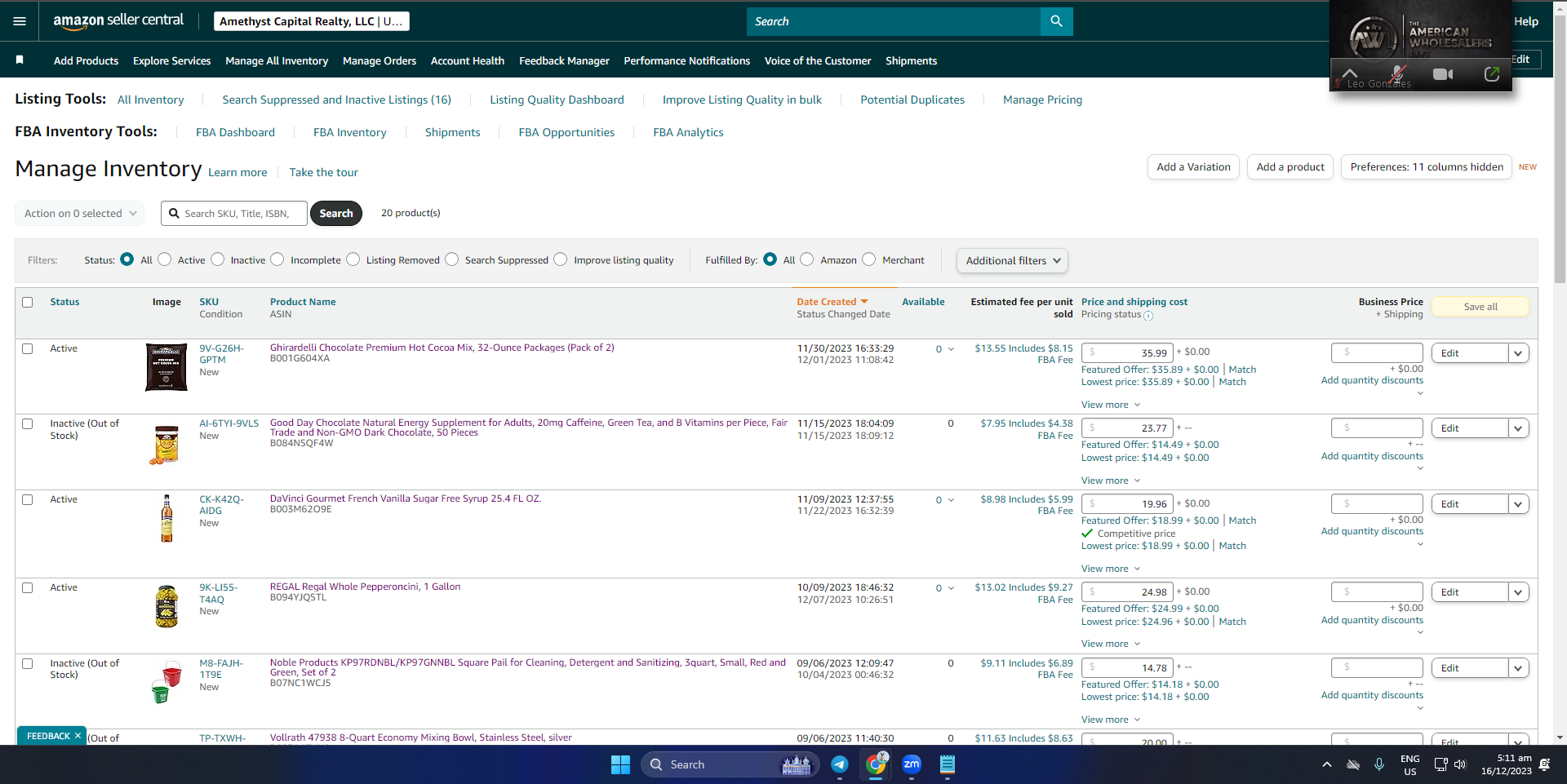Click the Zoom share screen icon
The image size is (1567, 784).
[1491, 74]
